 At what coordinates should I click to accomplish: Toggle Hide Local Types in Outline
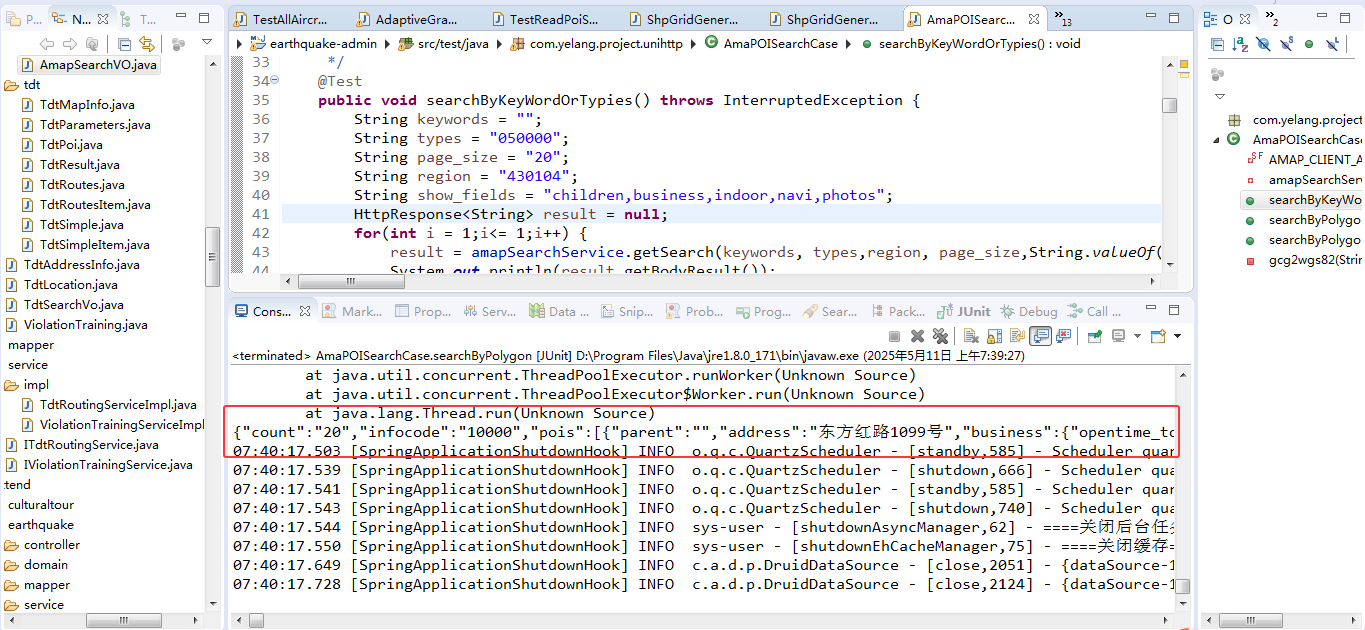1332,44
